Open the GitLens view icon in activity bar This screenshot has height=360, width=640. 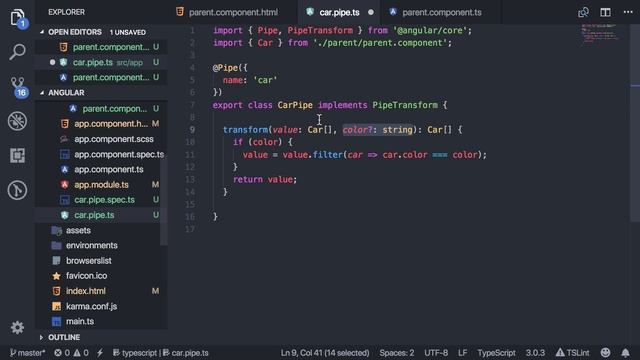click(x=17, y=190)
